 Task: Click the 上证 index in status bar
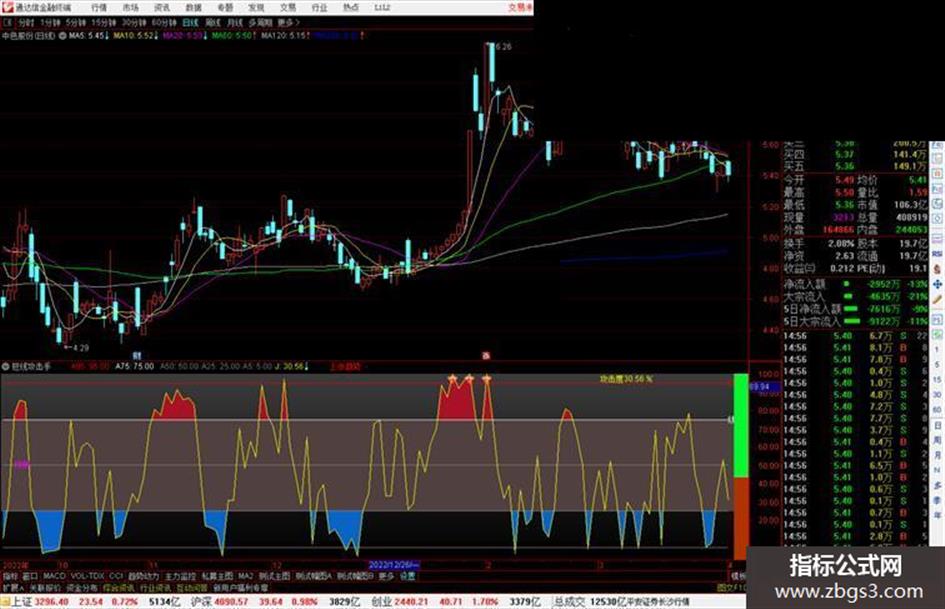pyautogui.click(x=22, y=602)
